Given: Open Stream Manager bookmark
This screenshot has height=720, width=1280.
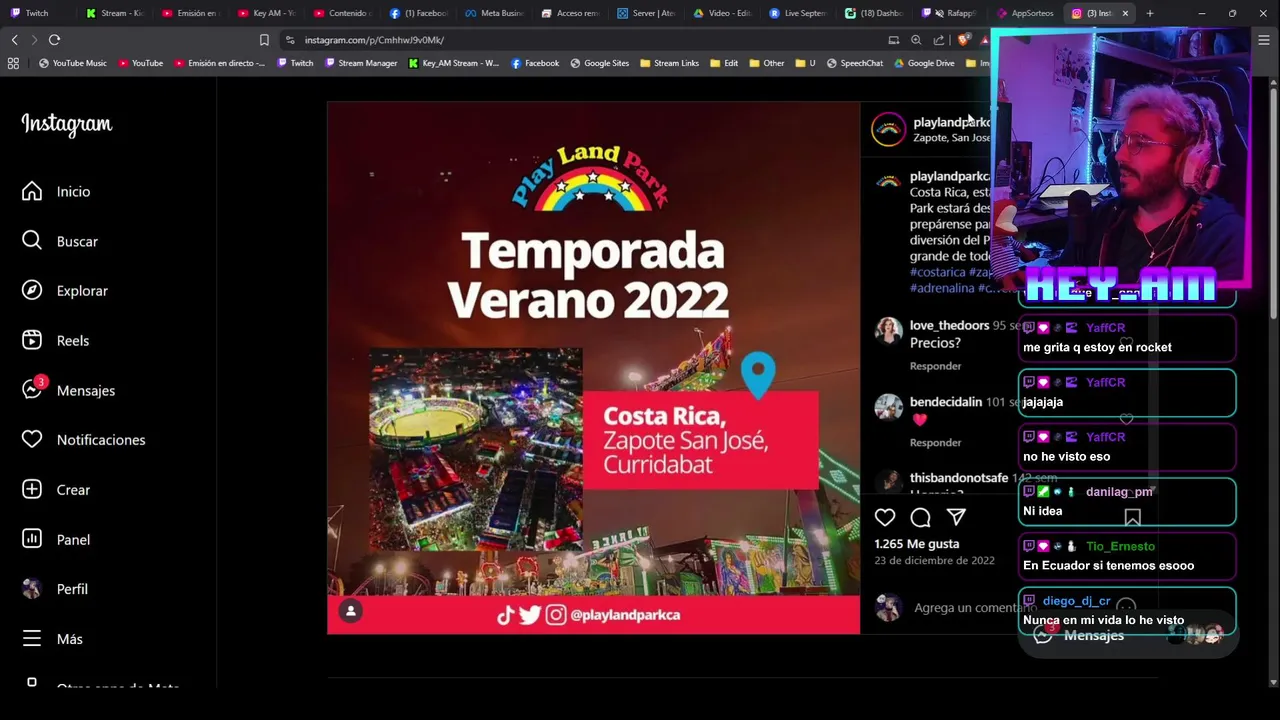Looking at the screenshot, I should [x=360, y=63].
